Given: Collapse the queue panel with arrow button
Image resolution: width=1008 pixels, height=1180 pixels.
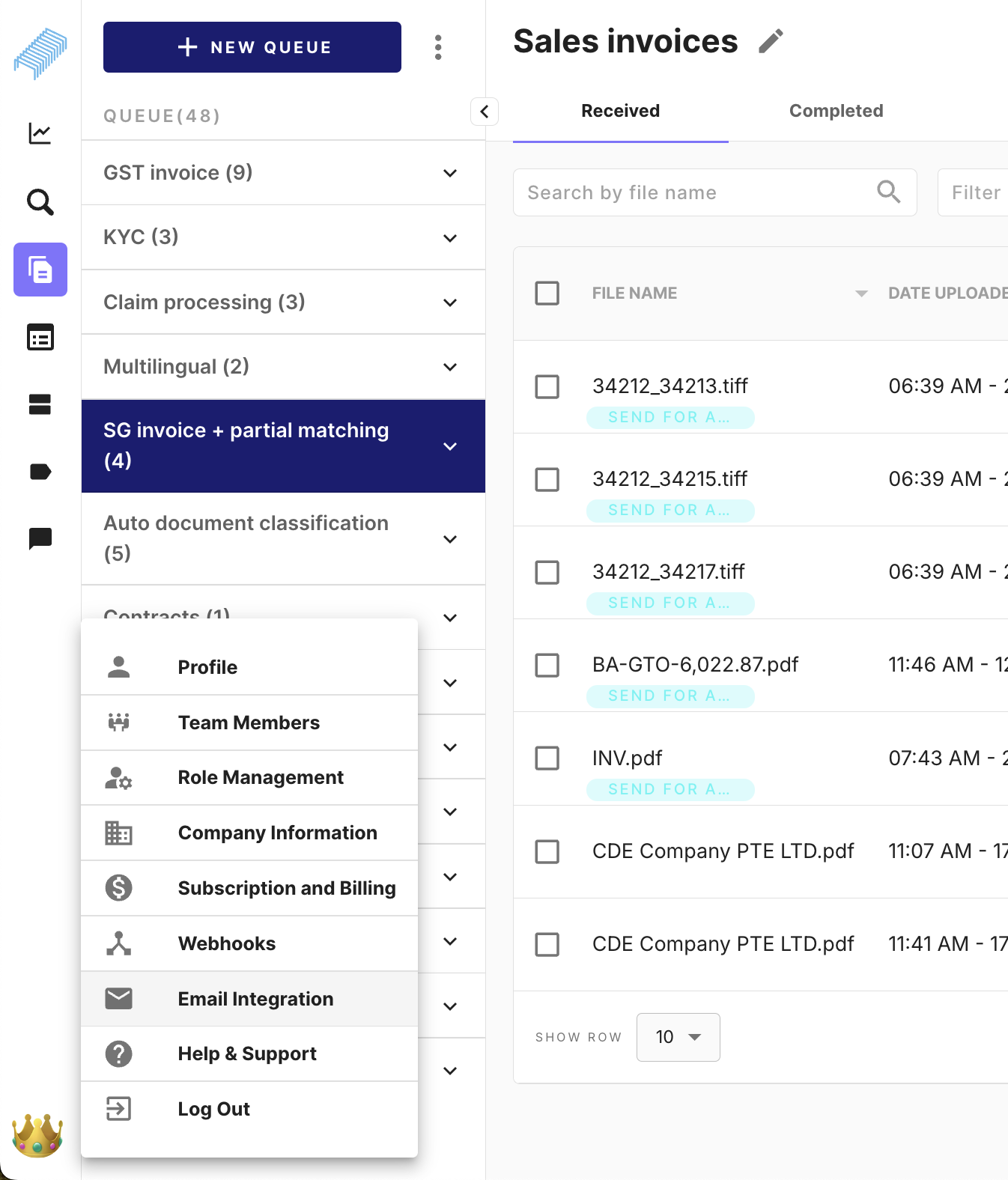Looking at the screenshot, I should (485, 112).
